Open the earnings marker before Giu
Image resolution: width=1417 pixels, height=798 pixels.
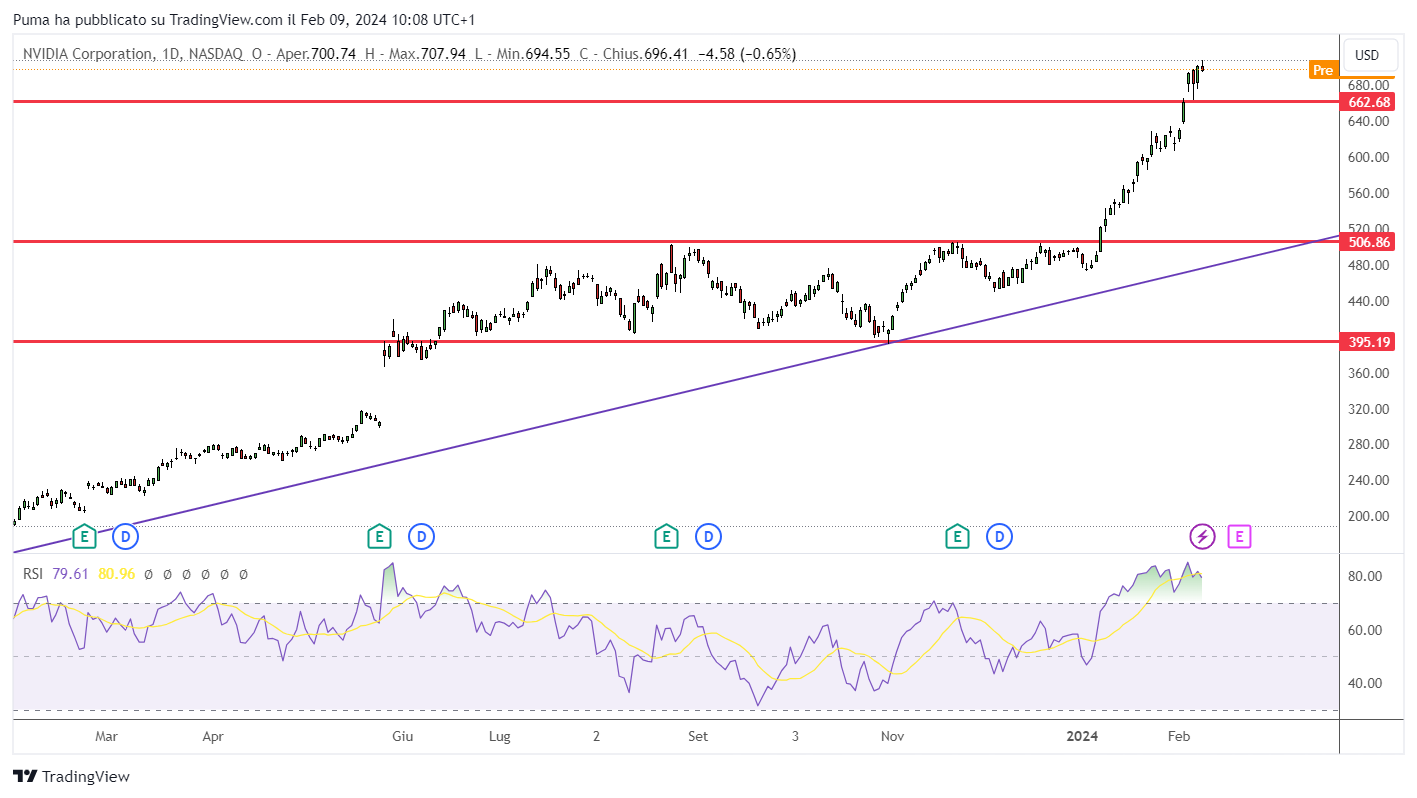point(379,537)
